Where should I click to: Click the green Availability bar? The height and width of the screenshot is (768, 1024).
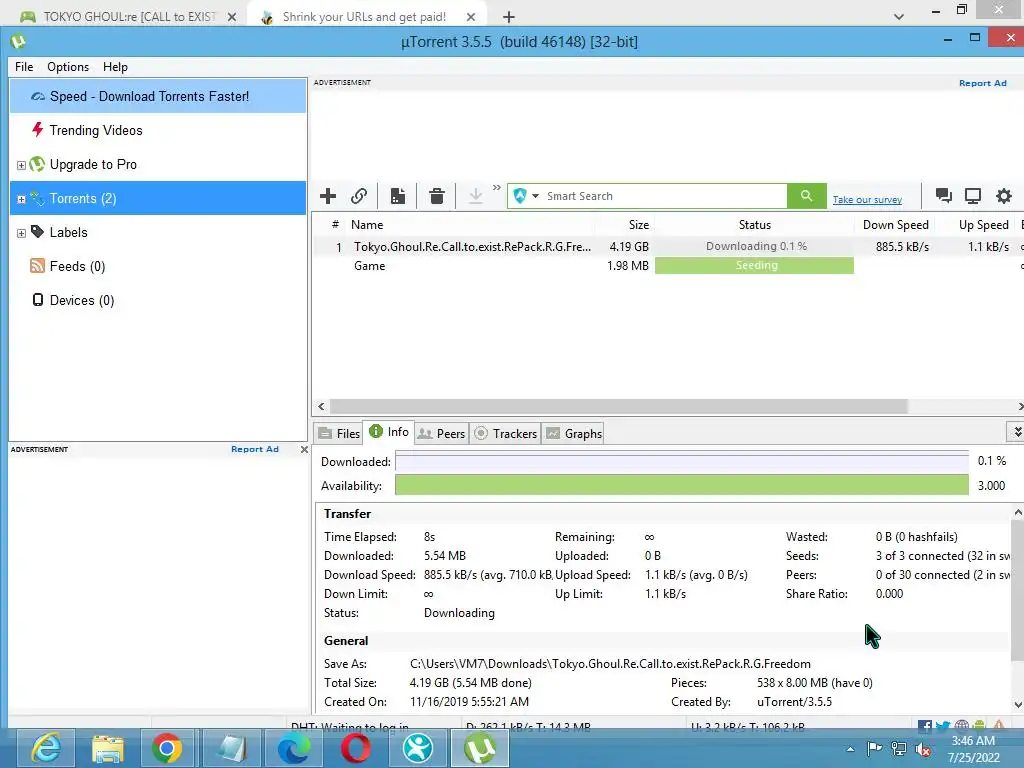[681, 485]
